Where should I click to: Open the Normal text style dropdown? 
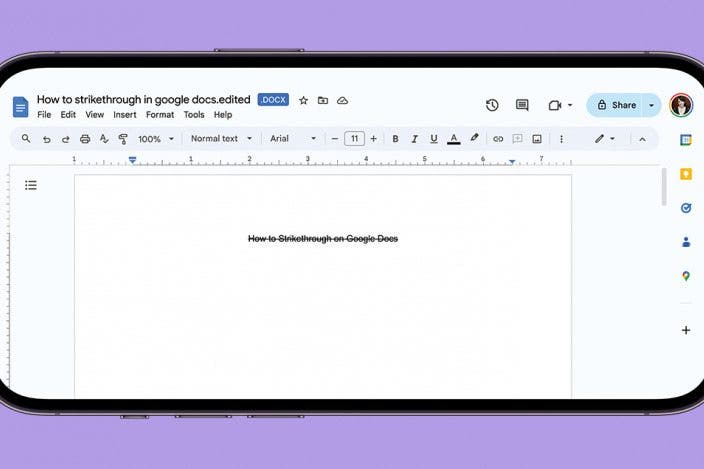click(x=220, y=139)
